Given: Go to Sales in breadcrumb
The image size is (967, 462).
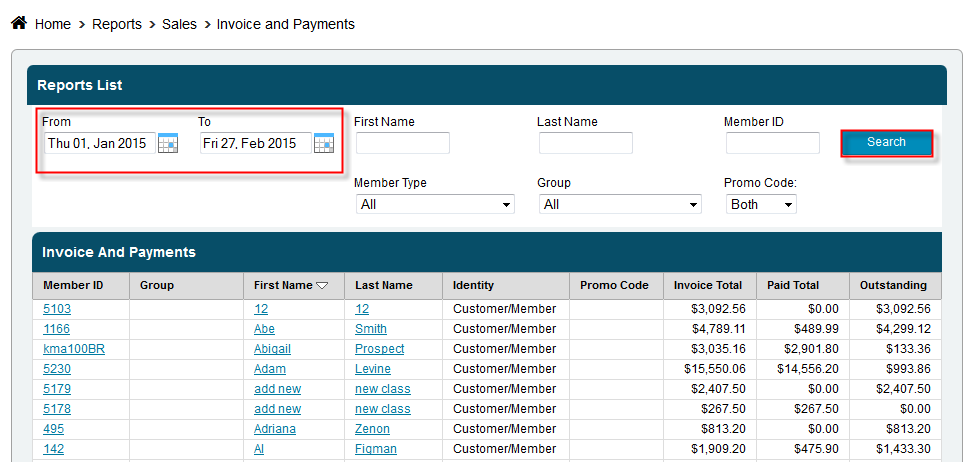Looking at the screenshot, I should [179, 24].
